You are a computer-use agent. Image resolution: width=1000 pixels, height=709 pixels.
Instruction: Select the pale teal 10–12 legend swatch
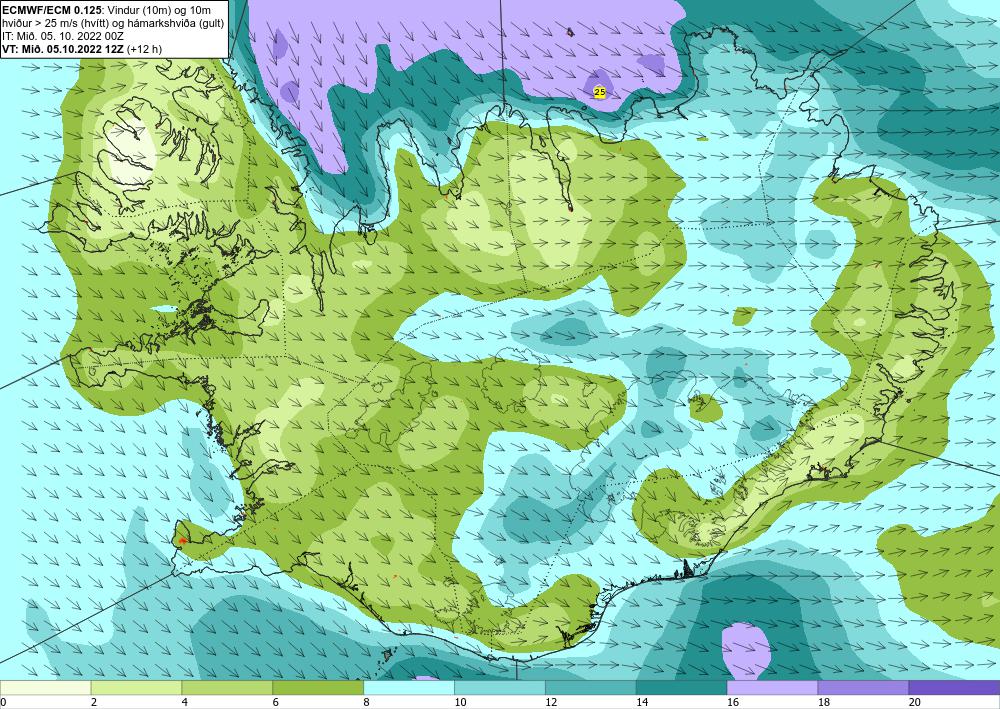pos(499,687)
